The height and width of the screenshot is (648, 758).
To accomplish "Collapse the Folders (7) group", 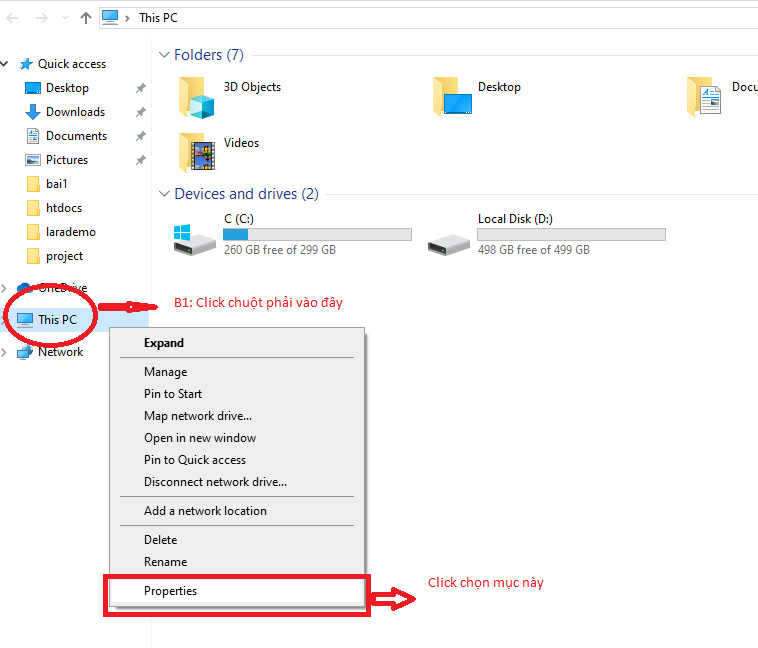I will pyautogui.click(x=164, y=55).
